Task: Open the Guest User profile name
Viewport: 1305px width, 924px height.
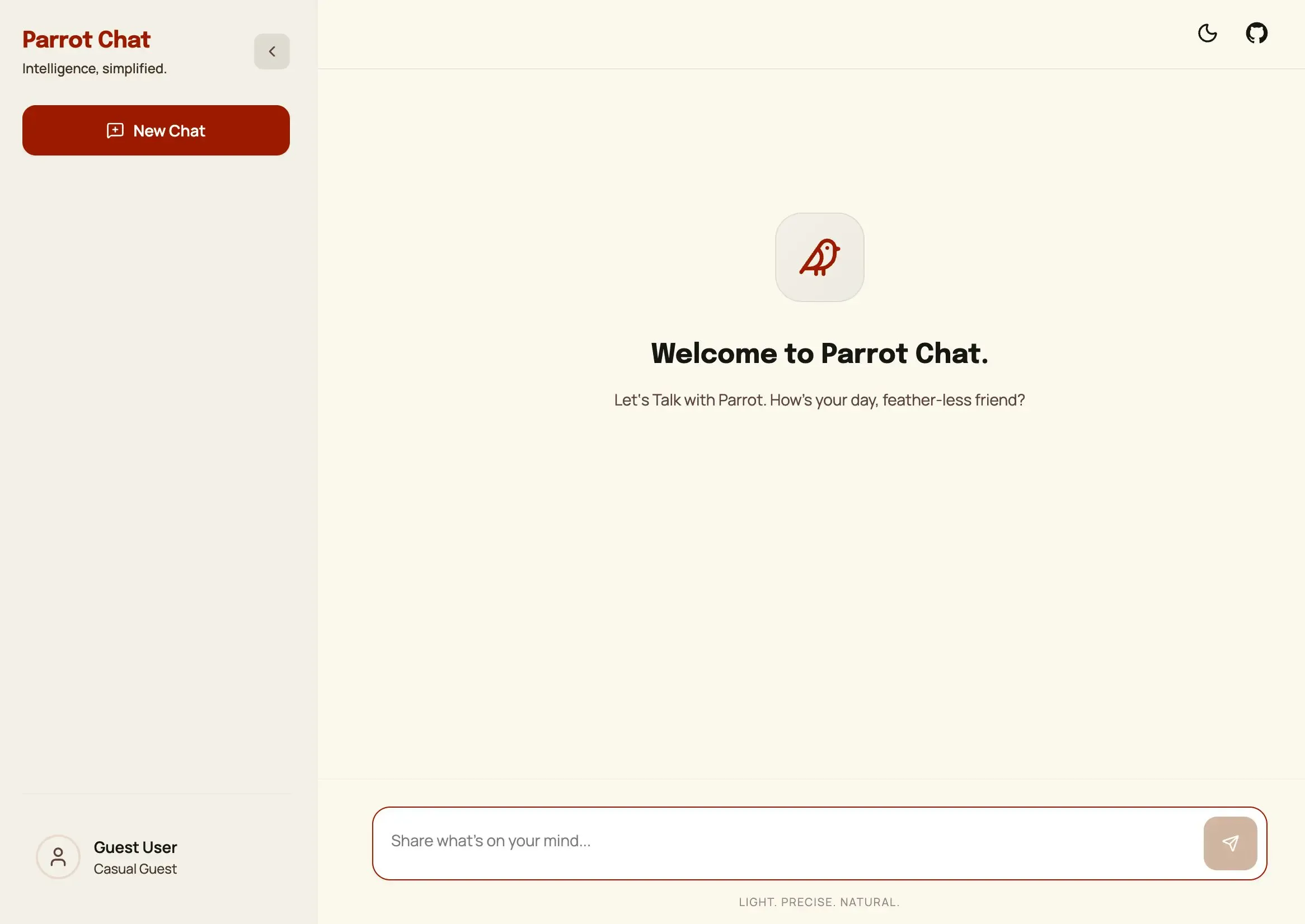Action: (x=135, y=847)
